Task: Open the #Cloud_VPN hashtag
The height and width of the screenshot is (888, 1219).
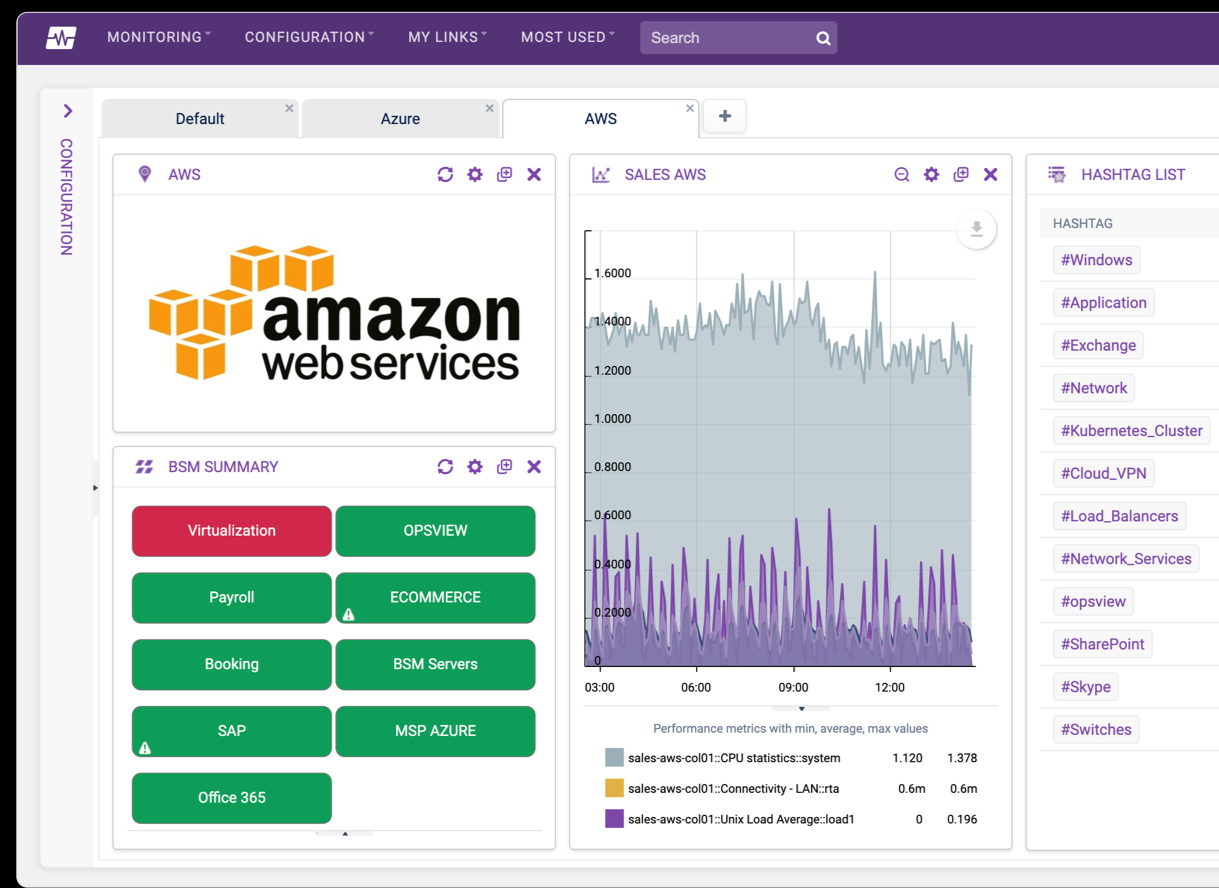Action: click(x=1104, y=473)
